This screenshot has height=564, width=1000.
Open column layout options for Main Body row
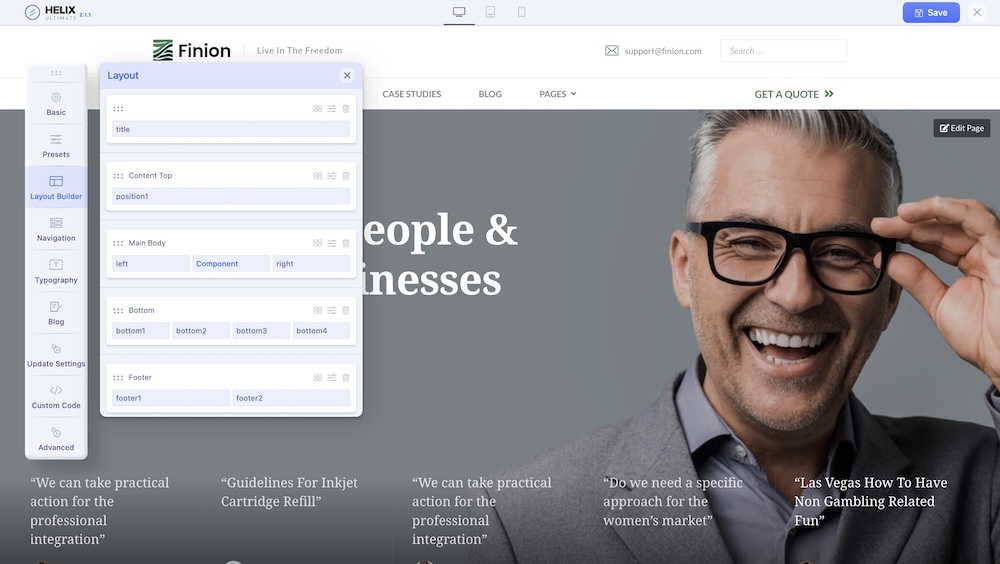(318, 243)
